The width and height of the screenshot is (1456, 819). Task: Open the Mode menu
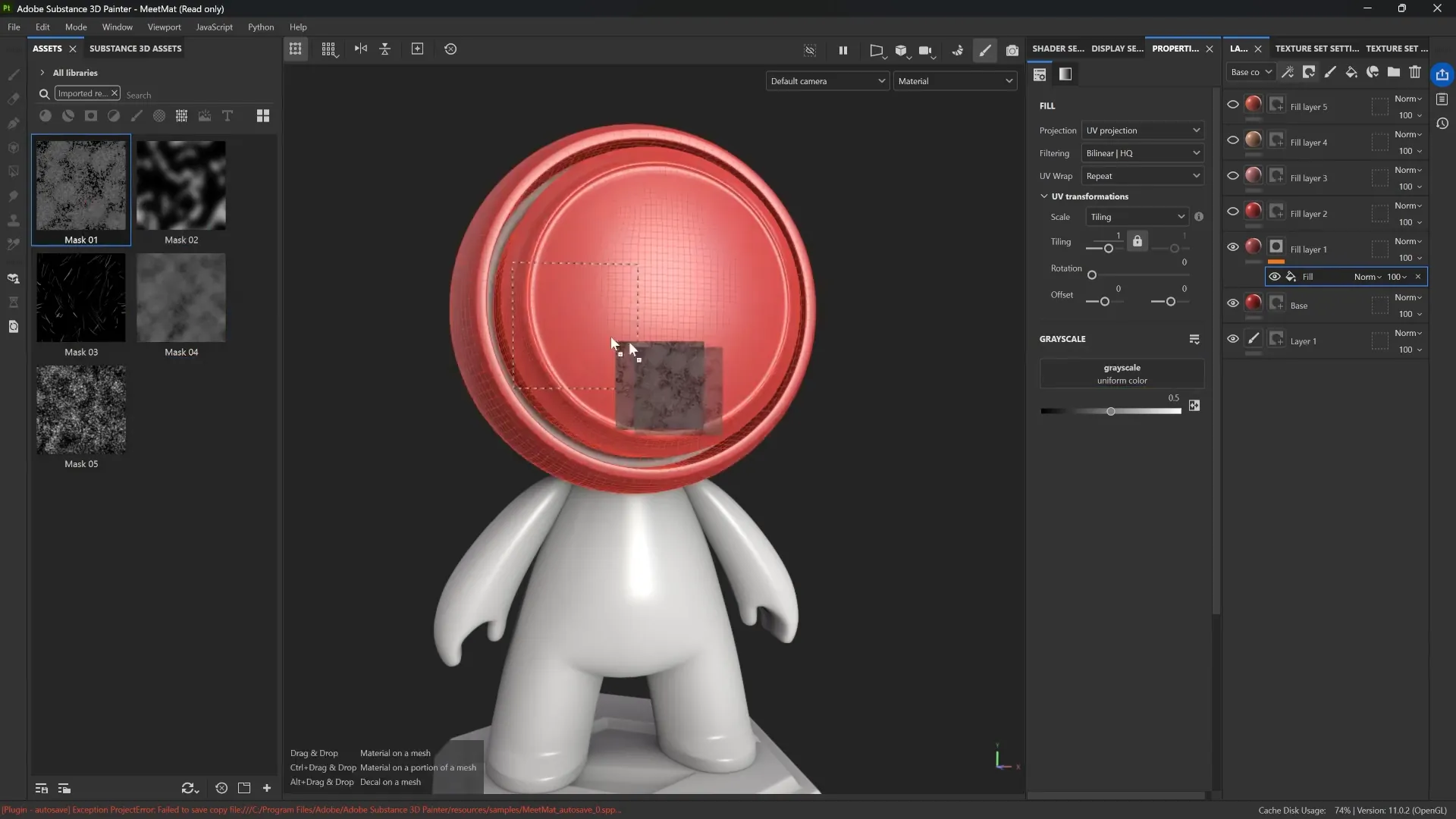pyautogui.click(x=76, y=27)
